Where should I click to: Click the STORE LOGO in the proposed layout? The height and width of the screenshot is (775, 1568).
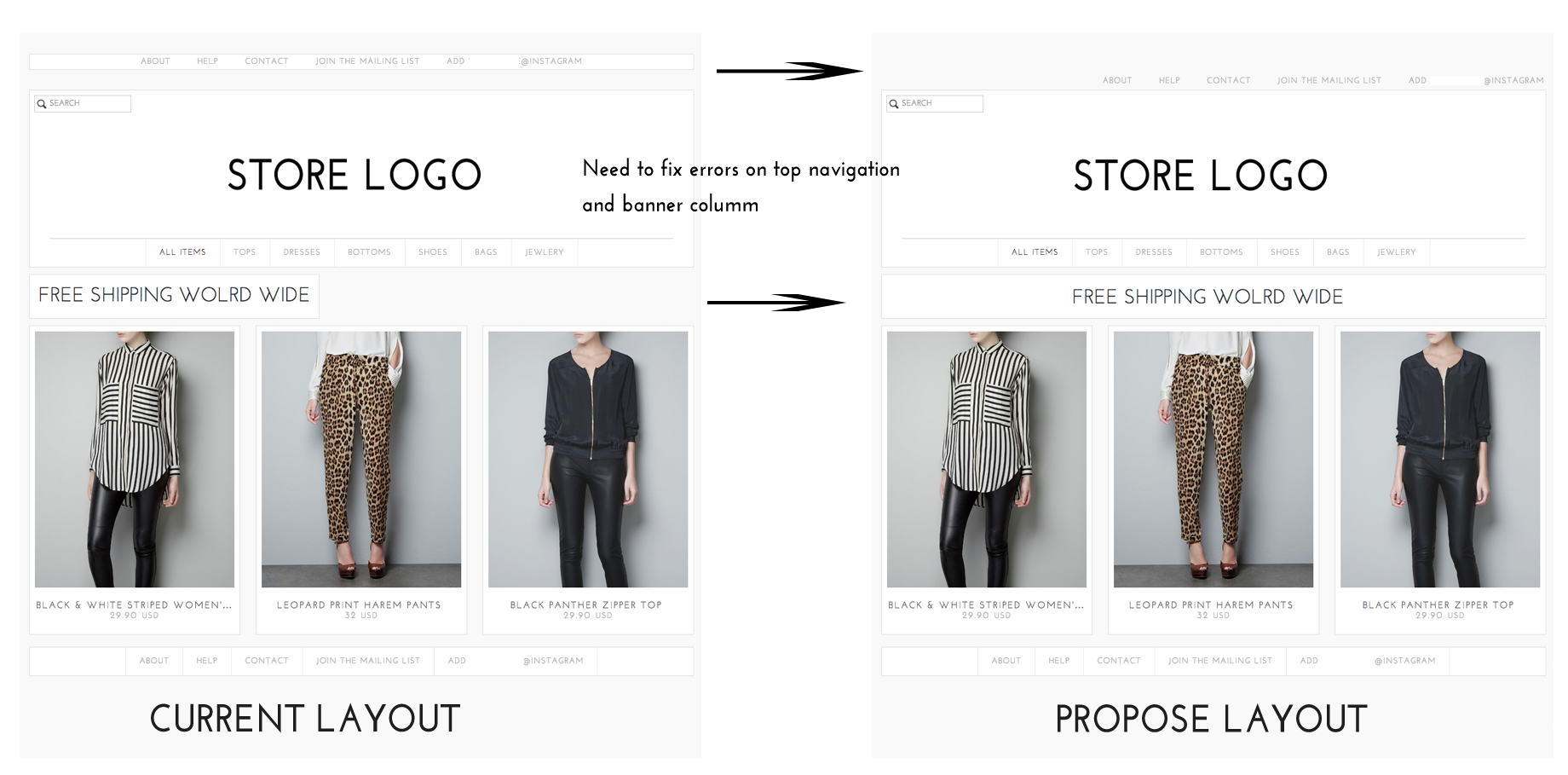click(x=1201, y=176)
